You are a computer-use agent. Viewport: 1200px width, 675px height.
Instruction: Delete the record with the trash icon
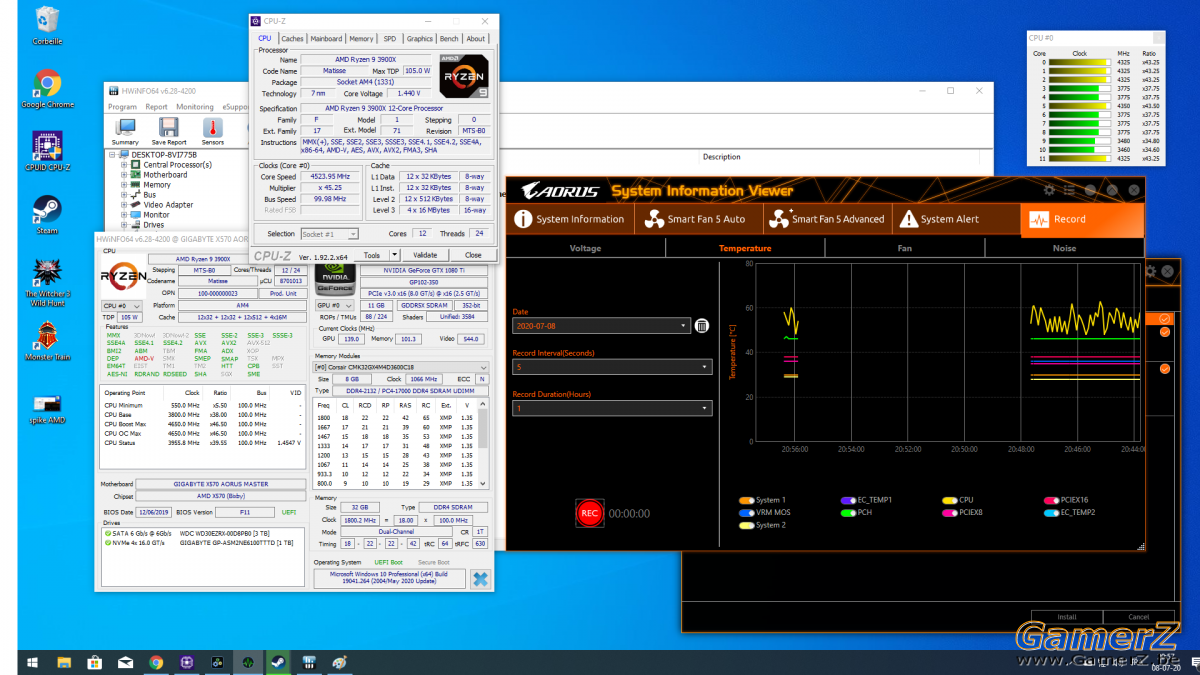702,326
